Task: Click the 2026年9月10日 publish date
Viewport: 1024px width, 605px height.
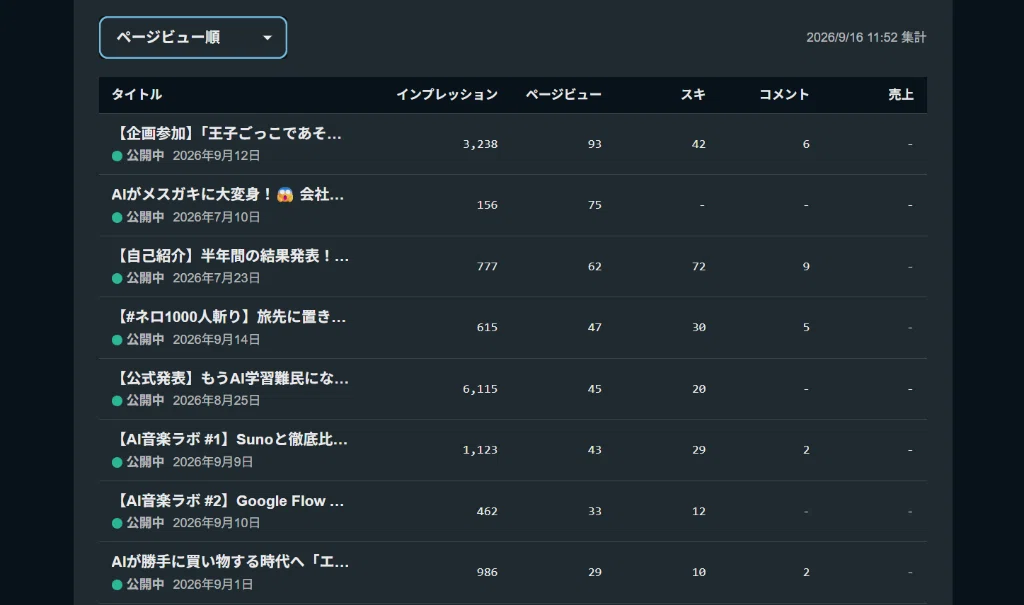Action: 216,523
